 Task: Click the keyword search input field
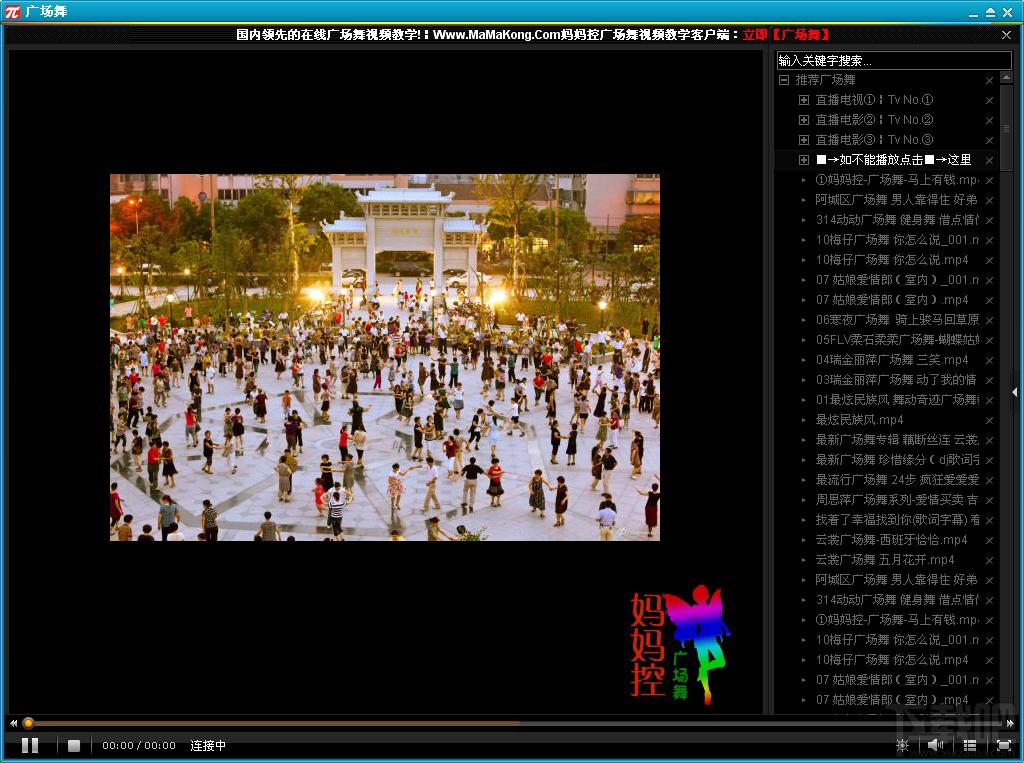pyautogui.click(x=893, y=61)
